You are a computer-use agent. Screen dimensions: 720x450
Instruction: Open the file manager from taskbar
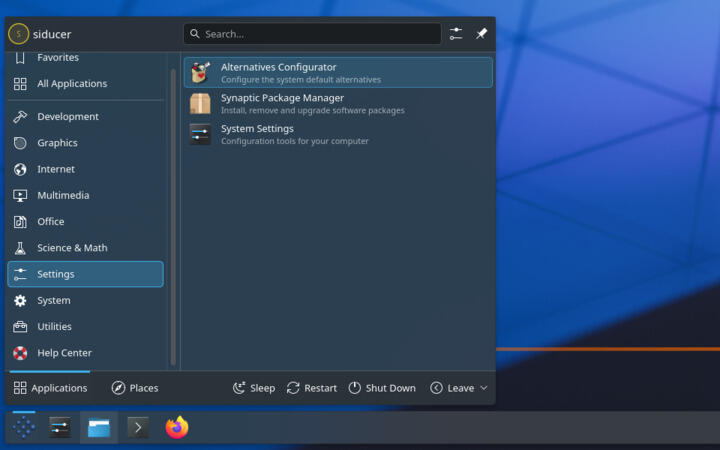[99, 428]
